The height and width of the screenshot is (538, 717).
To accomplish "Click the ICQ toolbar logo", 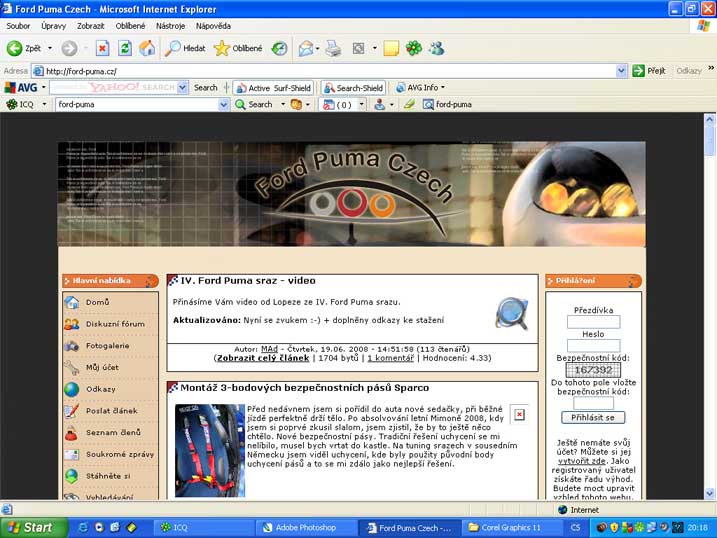I will [x=20, y=104].
